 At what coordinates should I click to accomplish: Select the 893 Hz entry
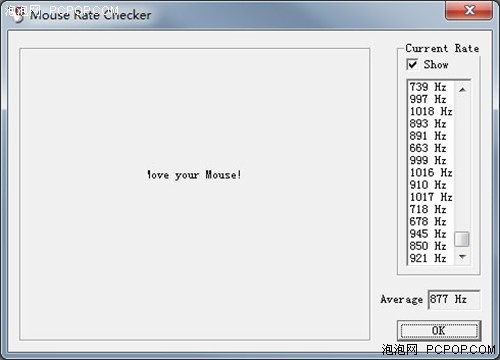click(430, 124)
